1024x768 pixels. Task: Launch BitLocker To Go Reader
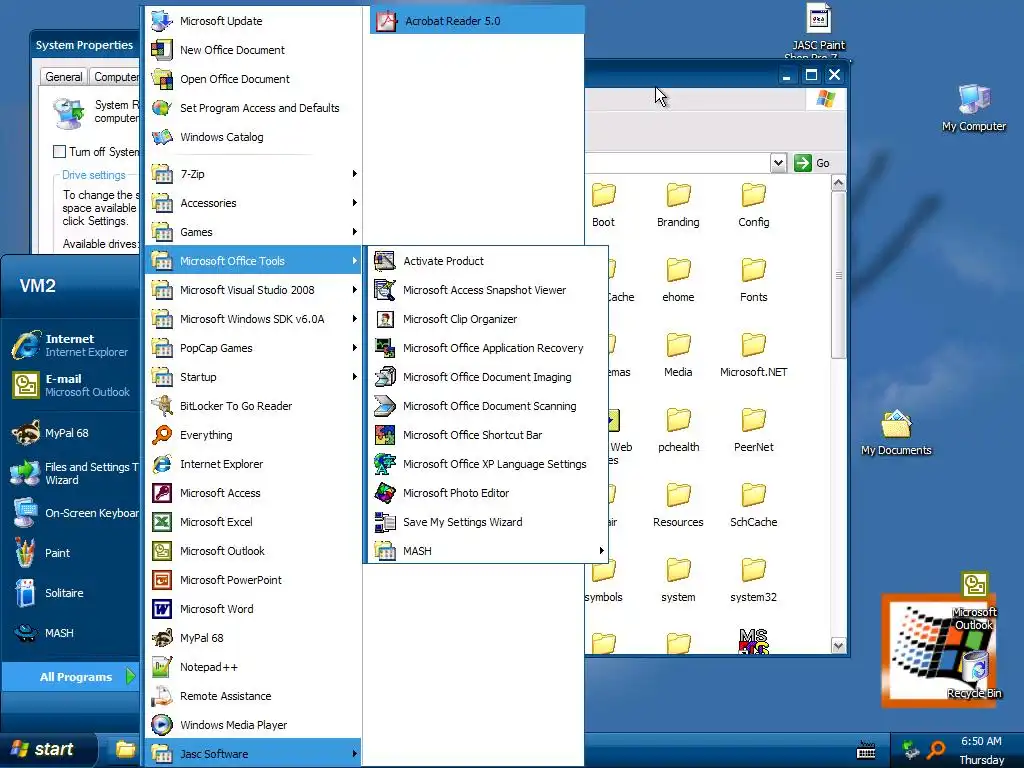pos(253,406)
